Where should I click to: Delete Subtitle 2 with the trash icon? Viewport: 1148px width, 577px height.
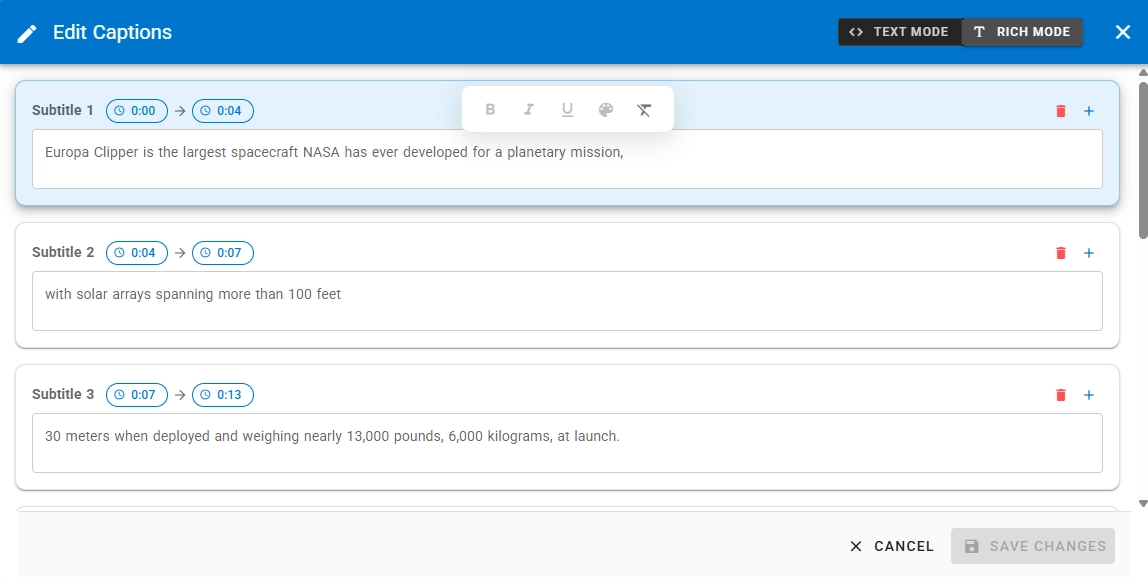click(1061, 253)
